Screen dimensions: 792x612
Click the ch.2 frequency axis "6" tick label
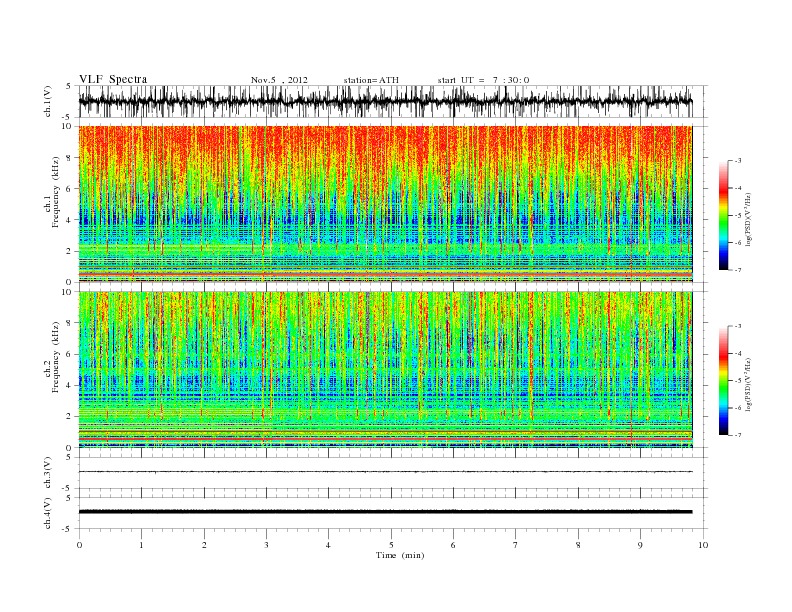(x=71, y=354)
